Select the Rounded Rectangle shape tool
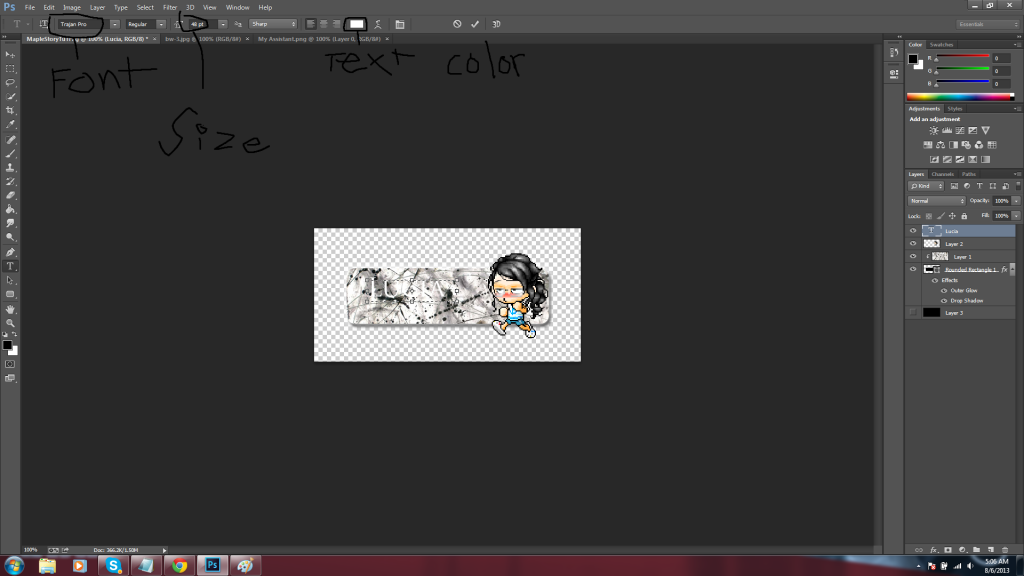This screenshot has width=1024, height=576. 10,295
